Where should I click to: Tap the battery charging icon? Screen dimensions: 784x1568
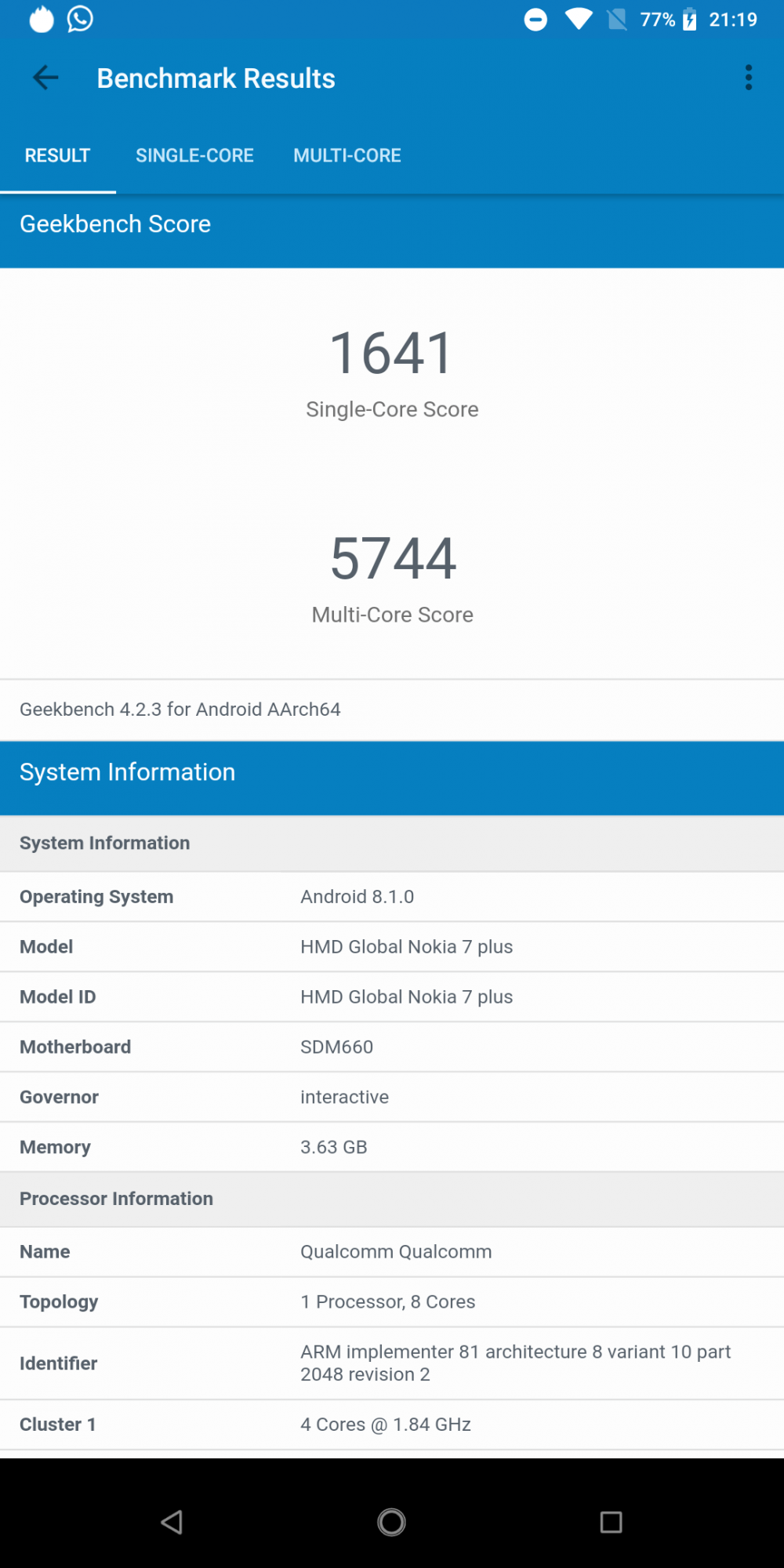click(x=689, y=20)
